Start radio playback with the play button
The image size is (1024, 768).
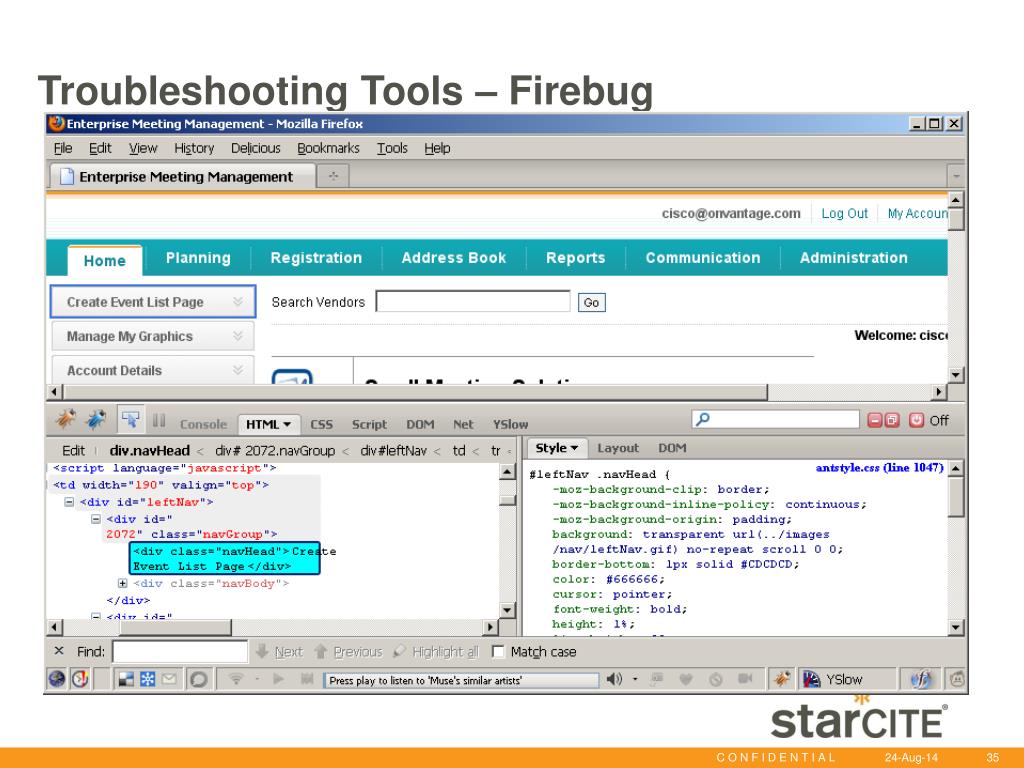point(279,679)
